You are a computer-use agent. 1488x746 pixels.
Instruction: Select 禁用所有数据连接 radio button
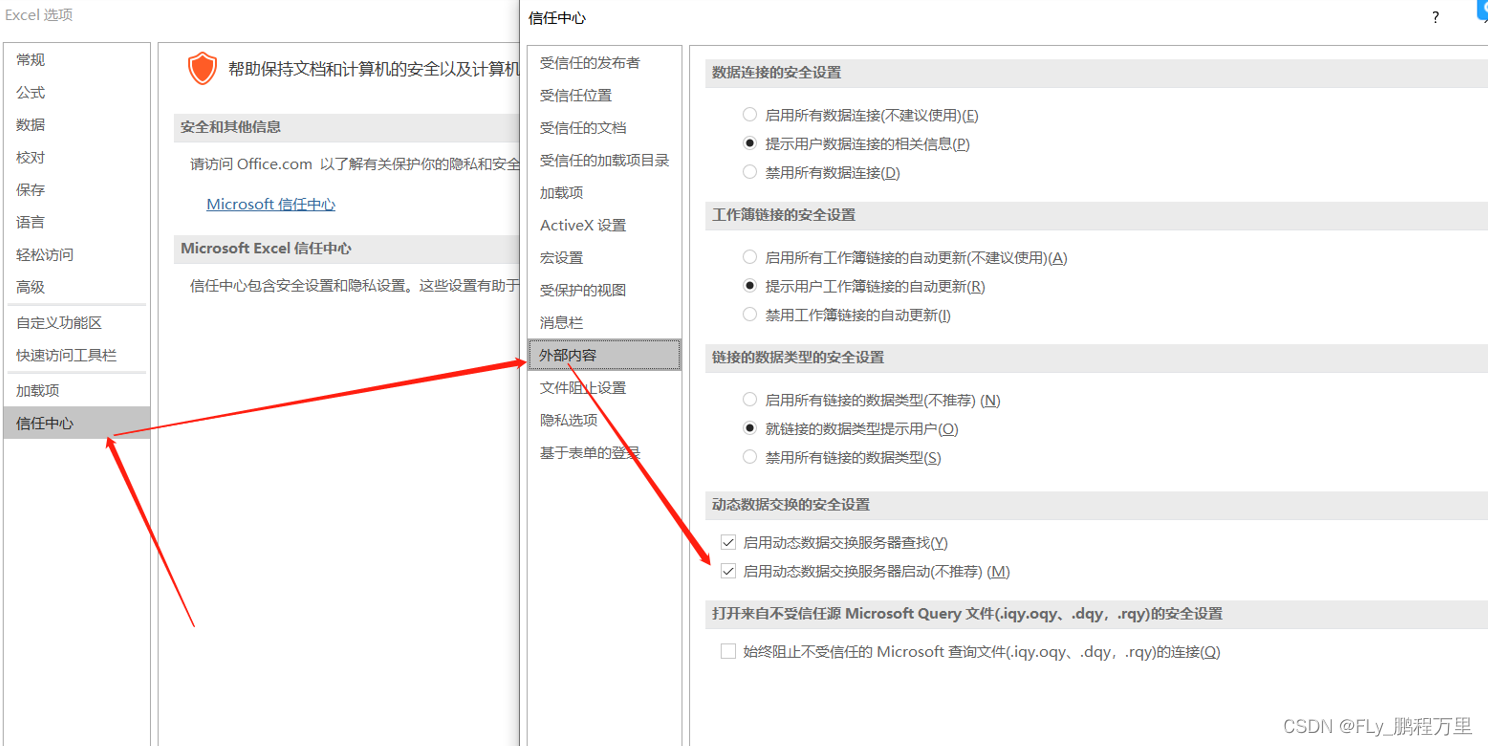(750, 172)
